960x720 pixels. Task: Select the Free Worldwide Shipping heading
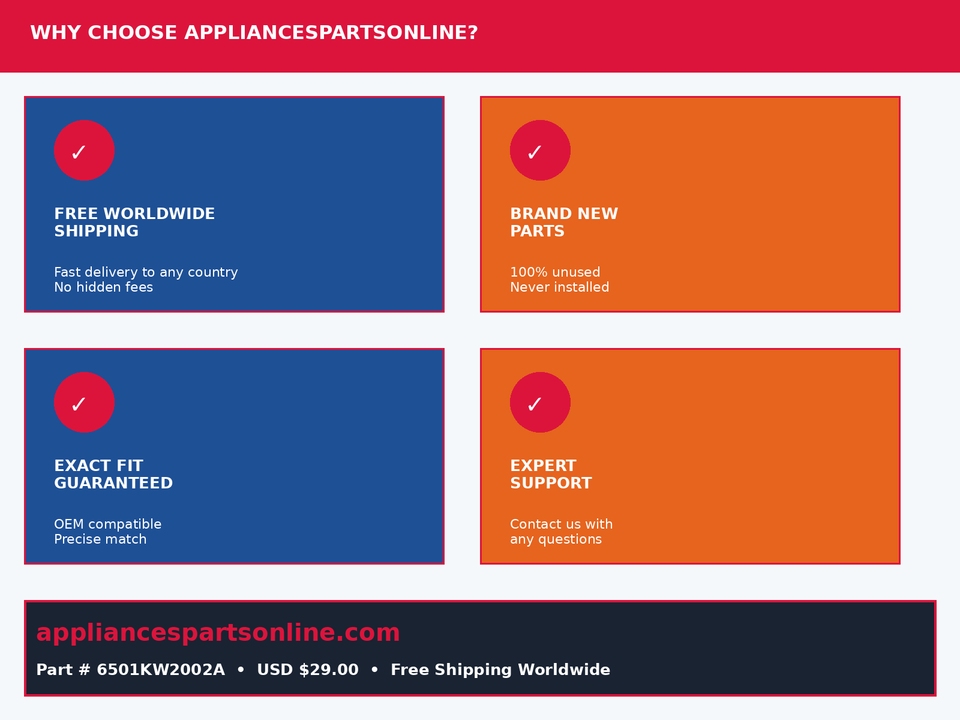(135, 222)
